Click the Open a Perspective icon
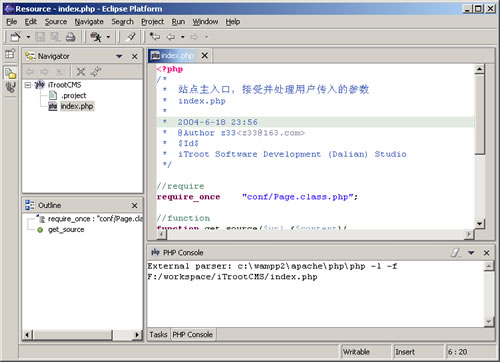This screenshot has height=362, width=500. tap(10, 53)
